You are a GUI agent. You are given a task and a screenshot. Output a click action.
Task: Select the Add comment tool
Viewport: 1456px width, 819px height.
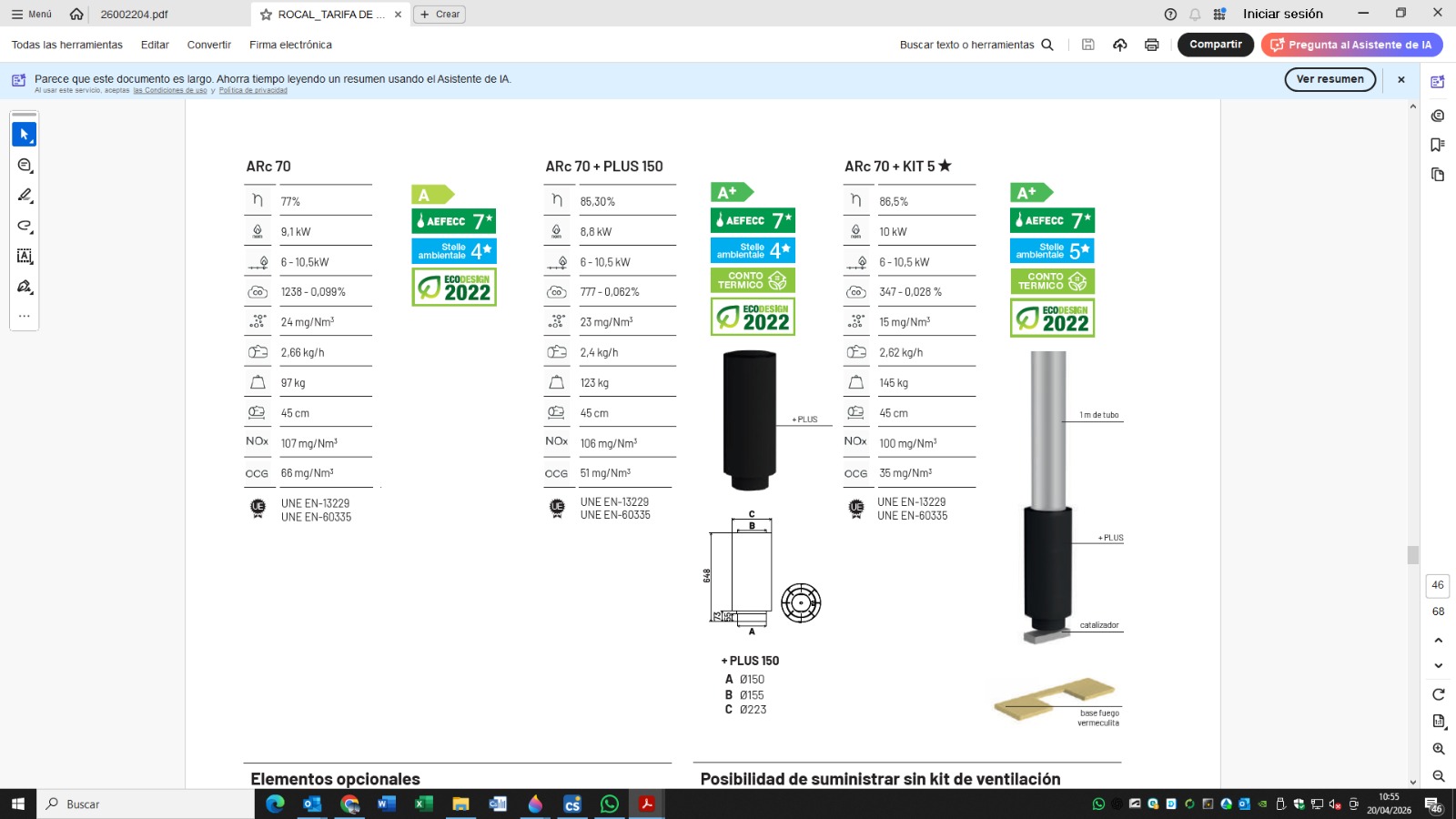[x=25, y=165]
